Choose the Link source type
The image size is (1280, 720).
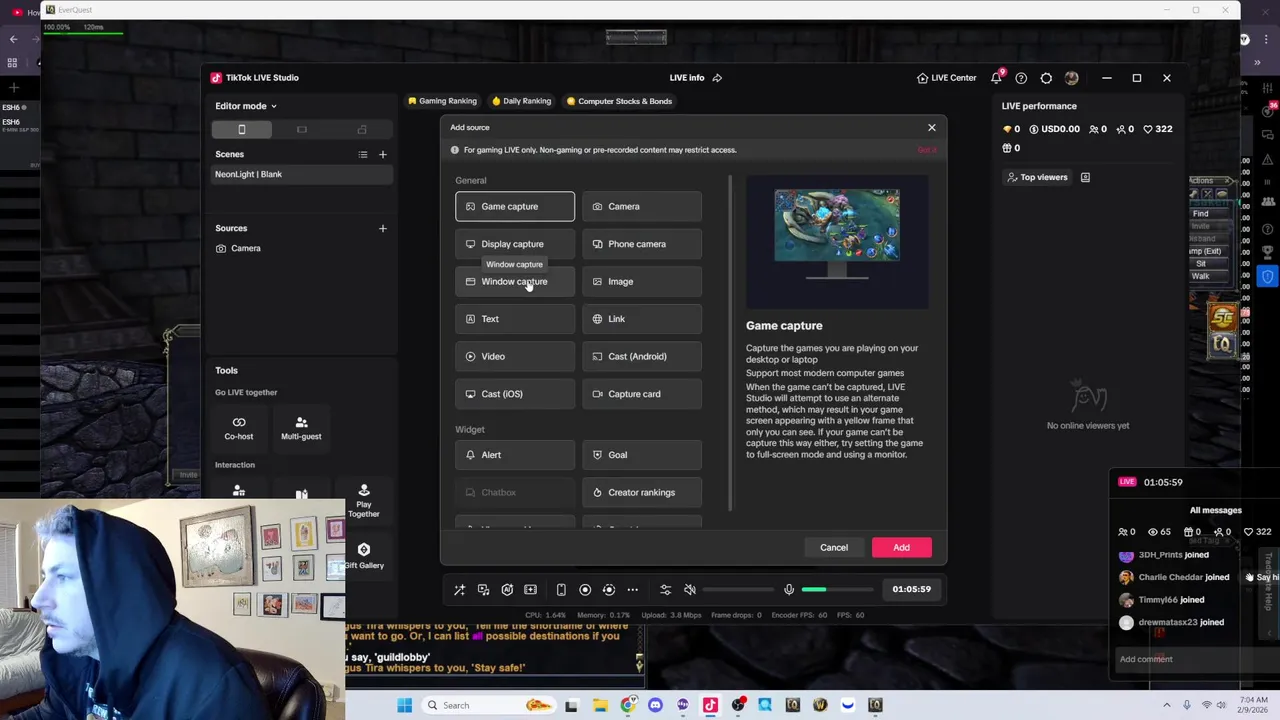point(642,319)
